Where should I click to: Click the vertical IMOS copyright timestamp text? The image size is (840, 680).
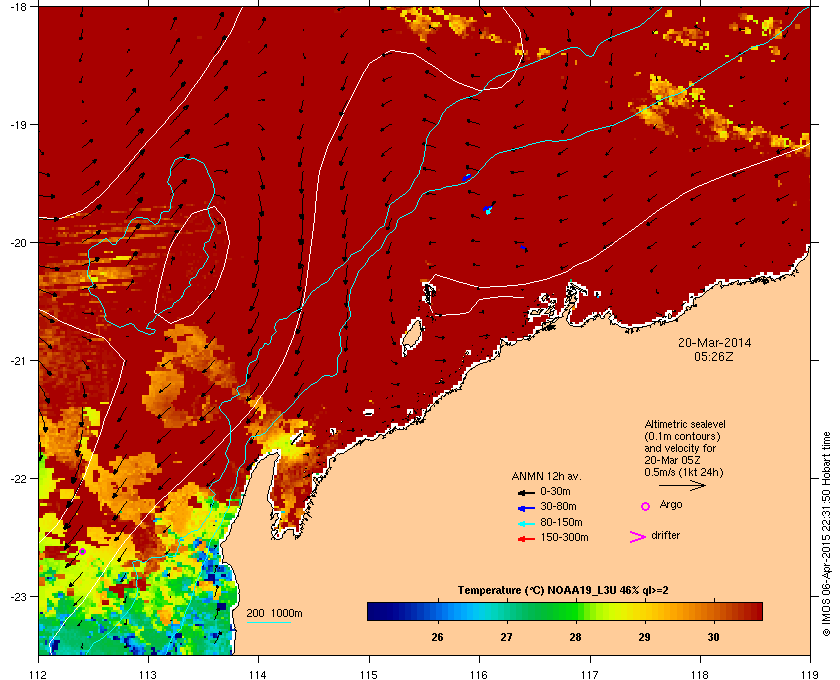point(826,535)
